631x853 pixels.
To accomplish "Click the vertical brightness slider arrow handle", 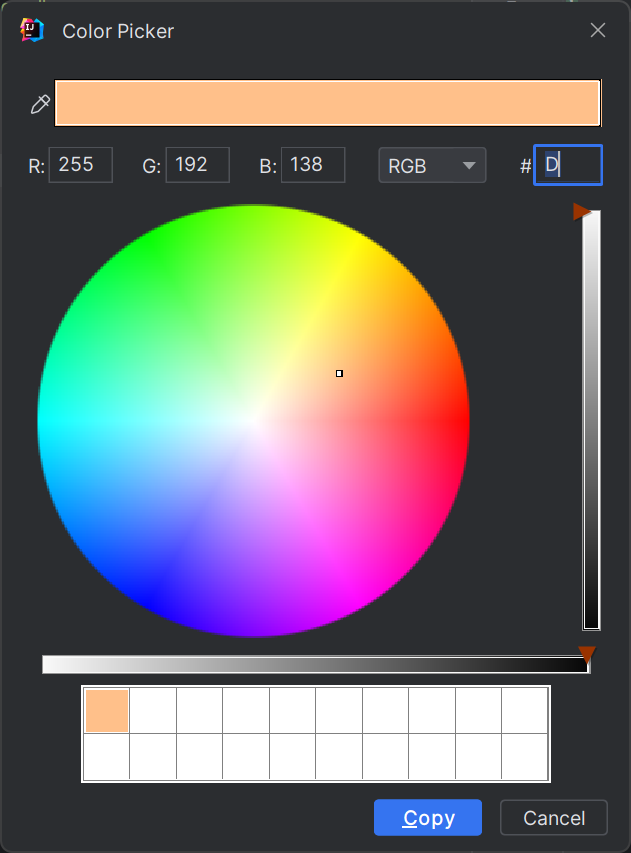I will pos(581,212).
